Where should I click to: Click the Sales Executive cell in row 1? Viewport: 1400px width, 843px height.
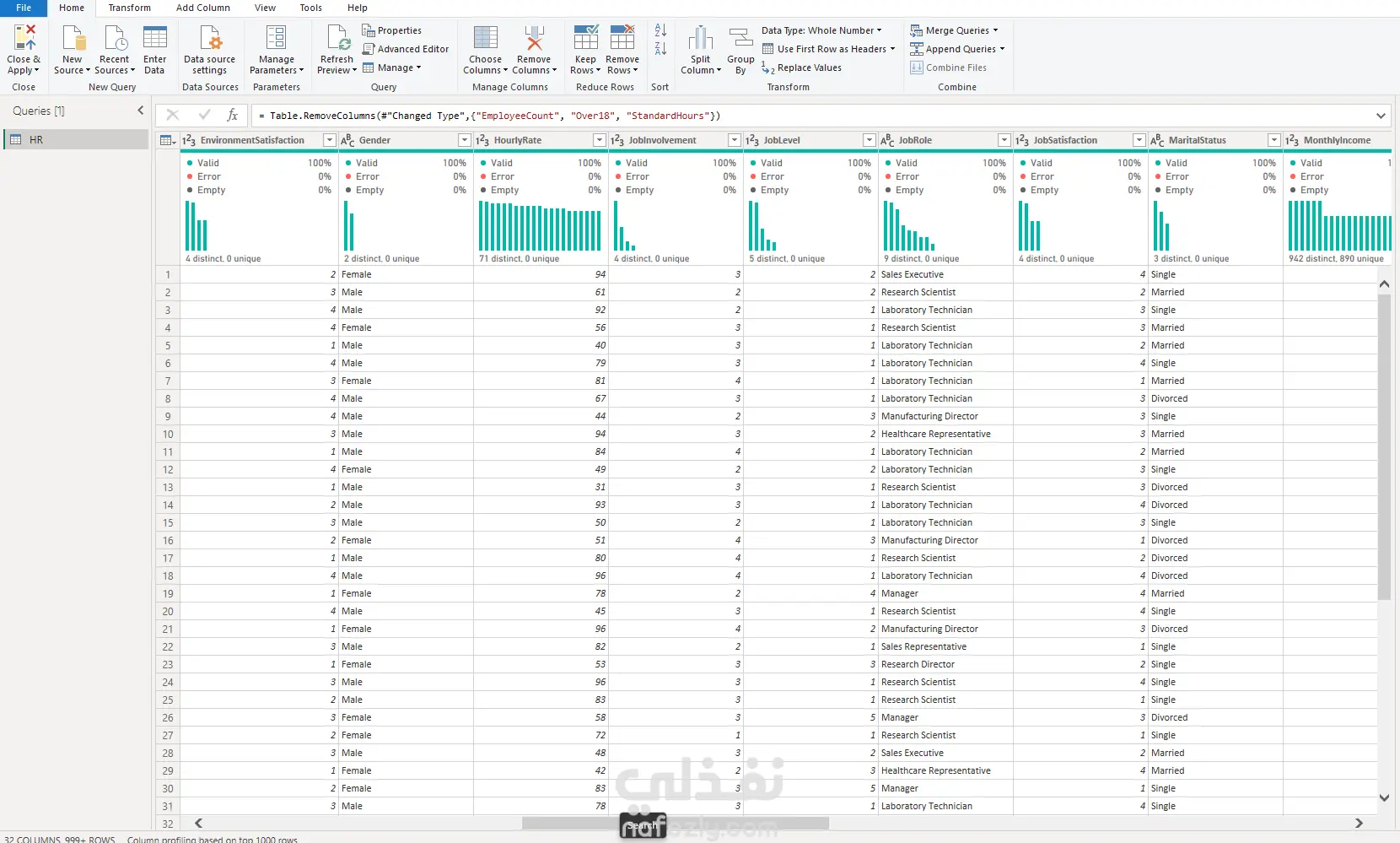click(x=945, y=274)
